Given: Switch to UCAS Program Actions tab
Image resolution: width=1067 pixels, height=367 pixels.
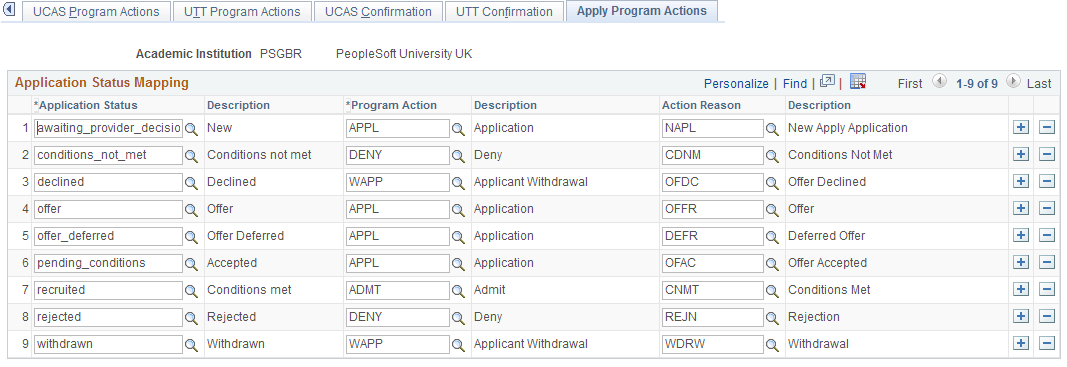Looking at the screenshot, I should coord(96,12).
